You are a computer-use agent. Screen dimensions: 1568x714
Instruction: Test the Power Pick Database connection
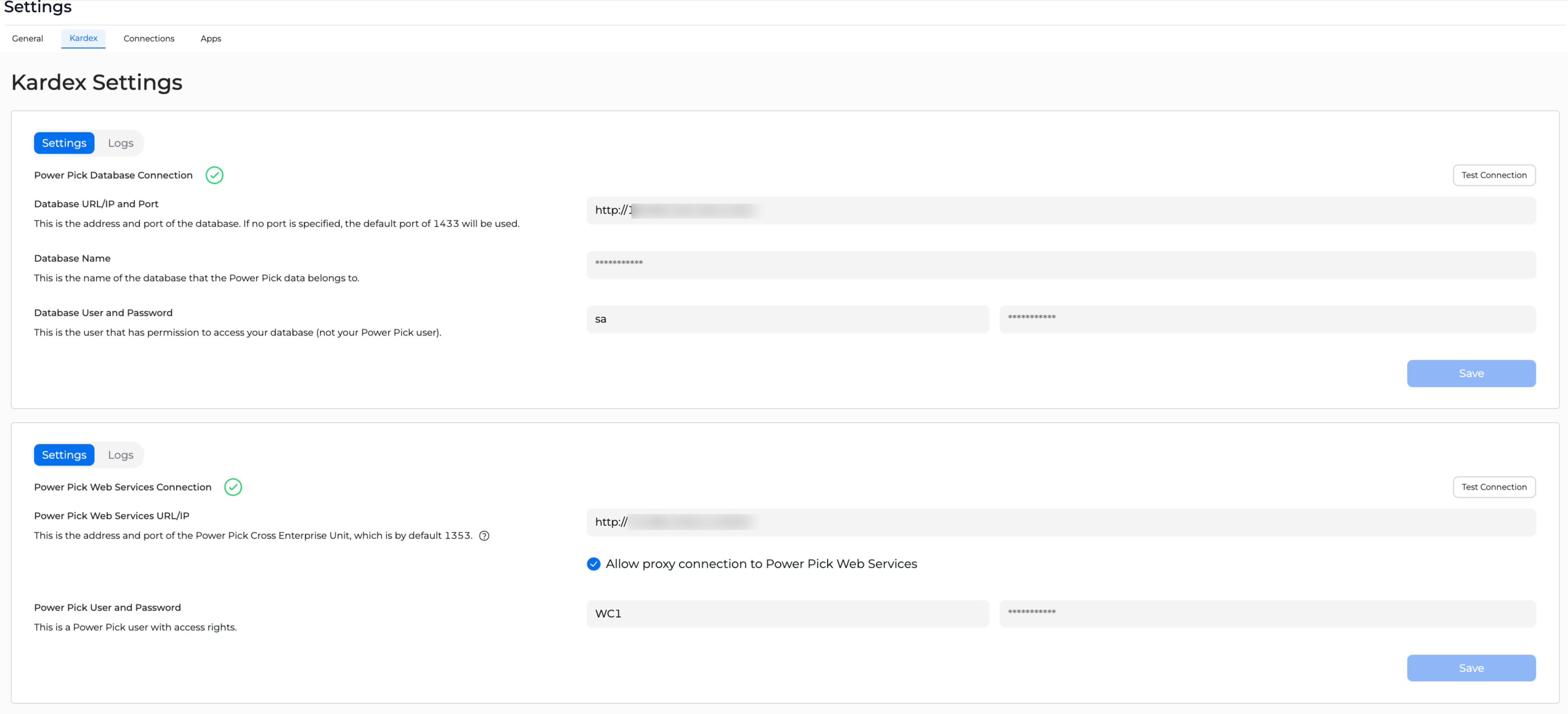click(x=1494, y=175)
